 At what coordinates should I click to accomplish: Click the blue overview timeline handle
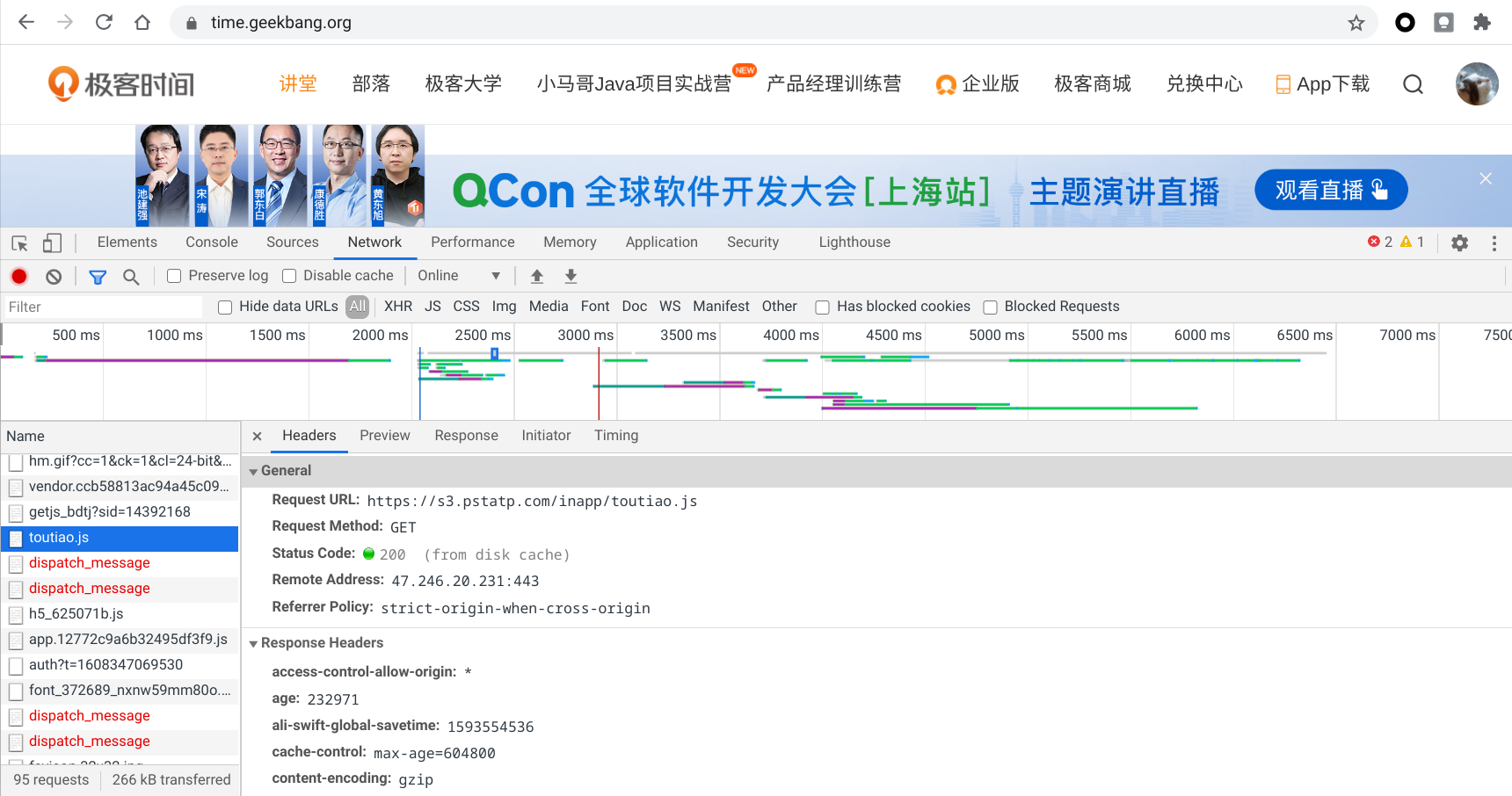pyautogui.click(x=494, y=353)
